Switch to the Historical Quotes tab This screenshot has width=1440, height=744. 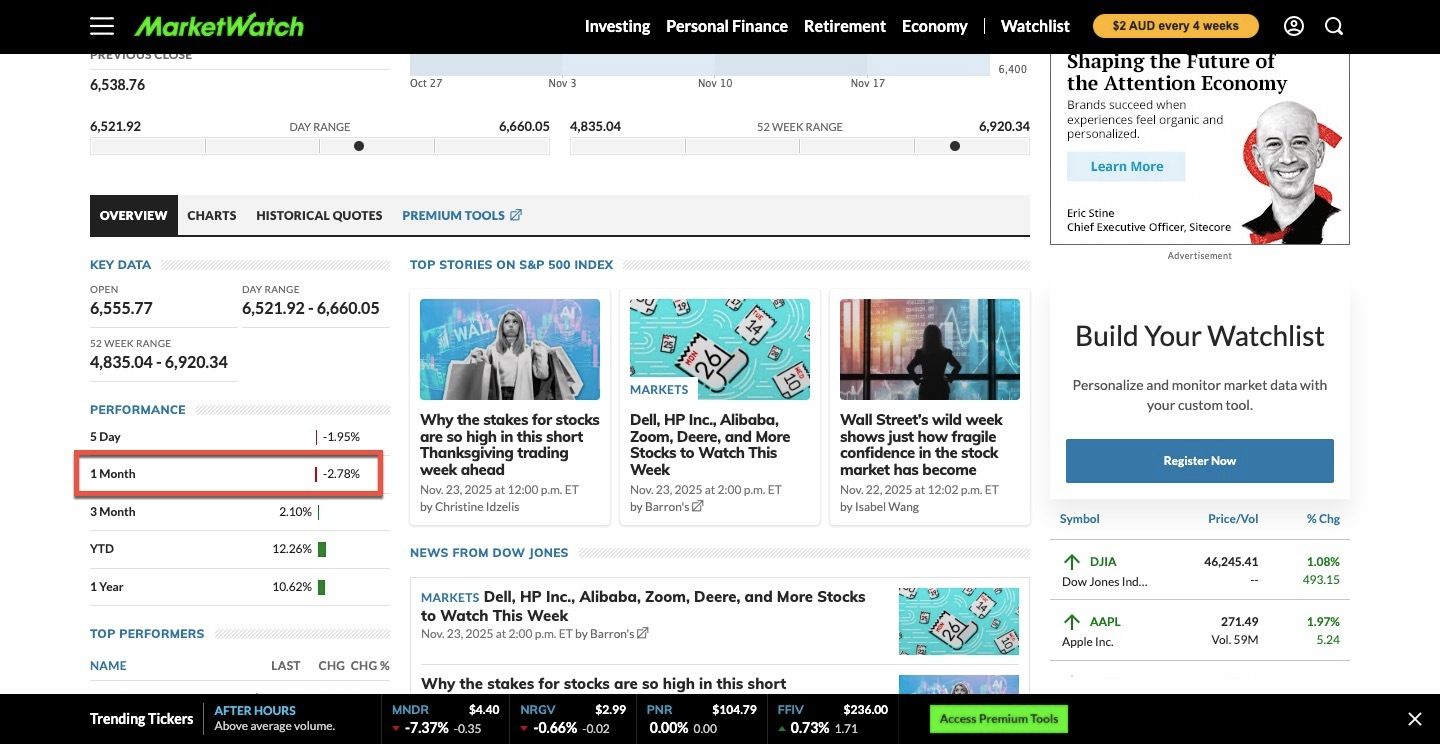[319, 215]
